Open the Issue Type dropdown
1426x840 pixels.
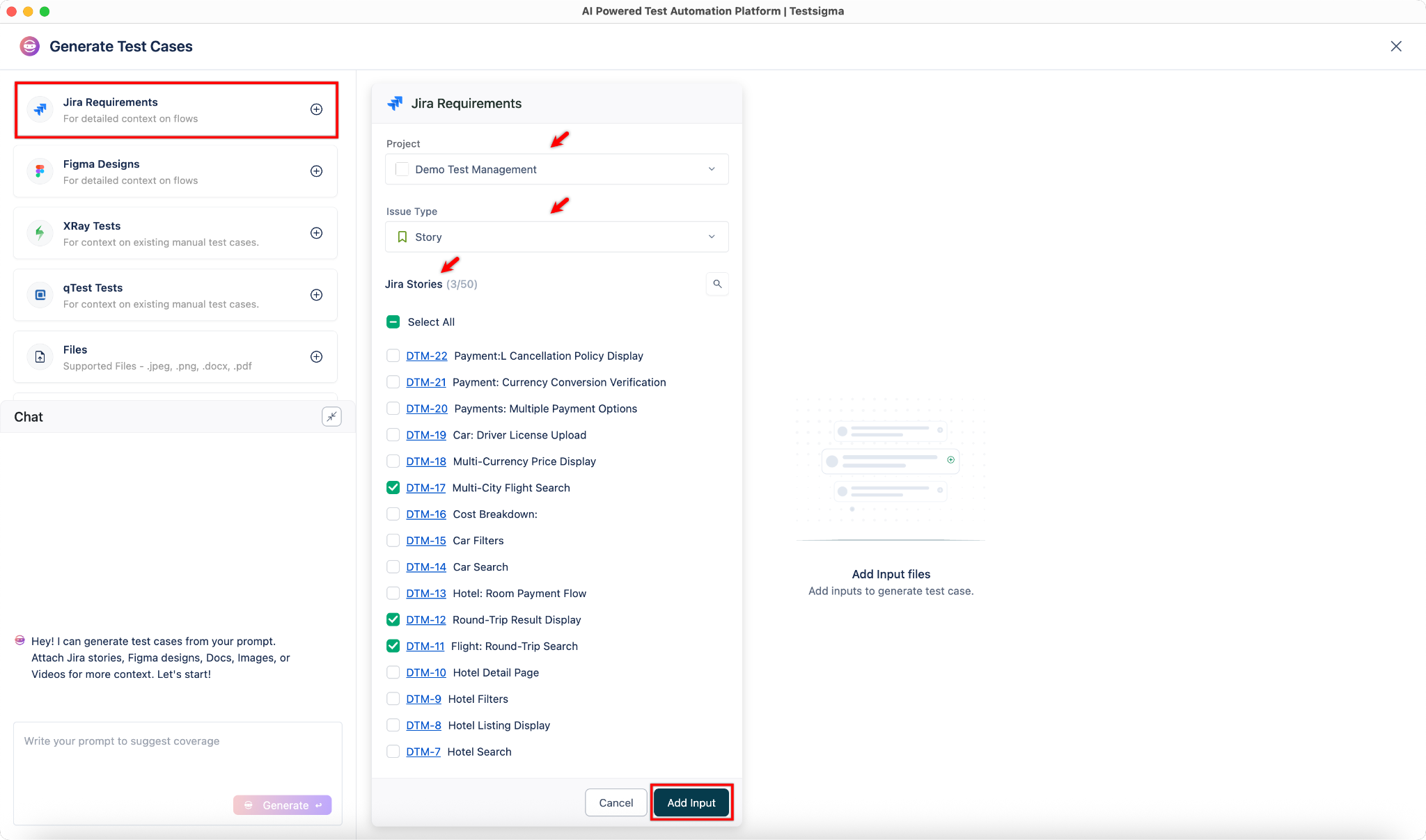pyautogui.click(x=557, y=237)
